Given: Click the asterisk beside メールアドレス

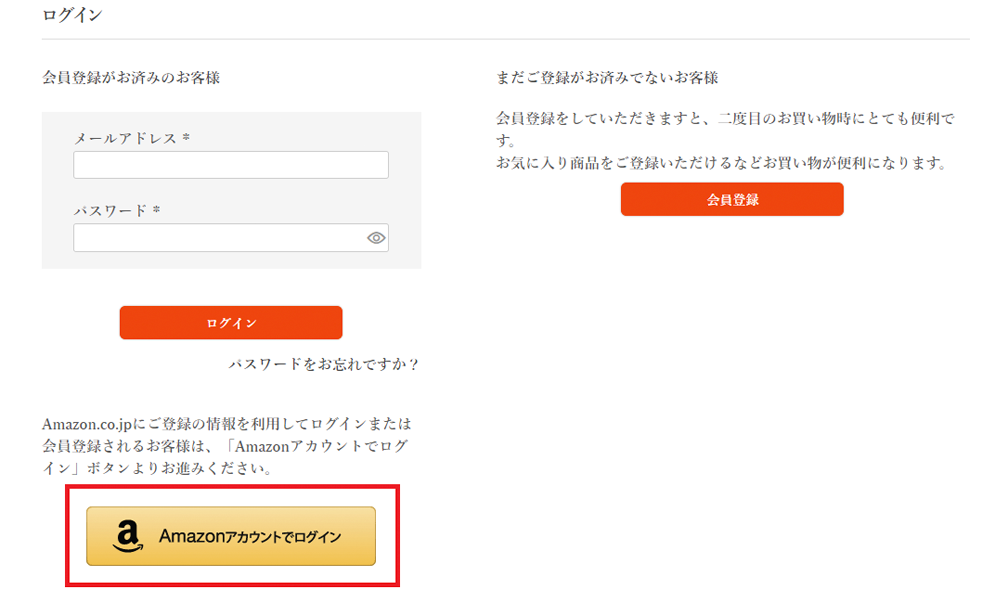Looking at the screenshot, I should pyautogui.click(x=186, y=138).
